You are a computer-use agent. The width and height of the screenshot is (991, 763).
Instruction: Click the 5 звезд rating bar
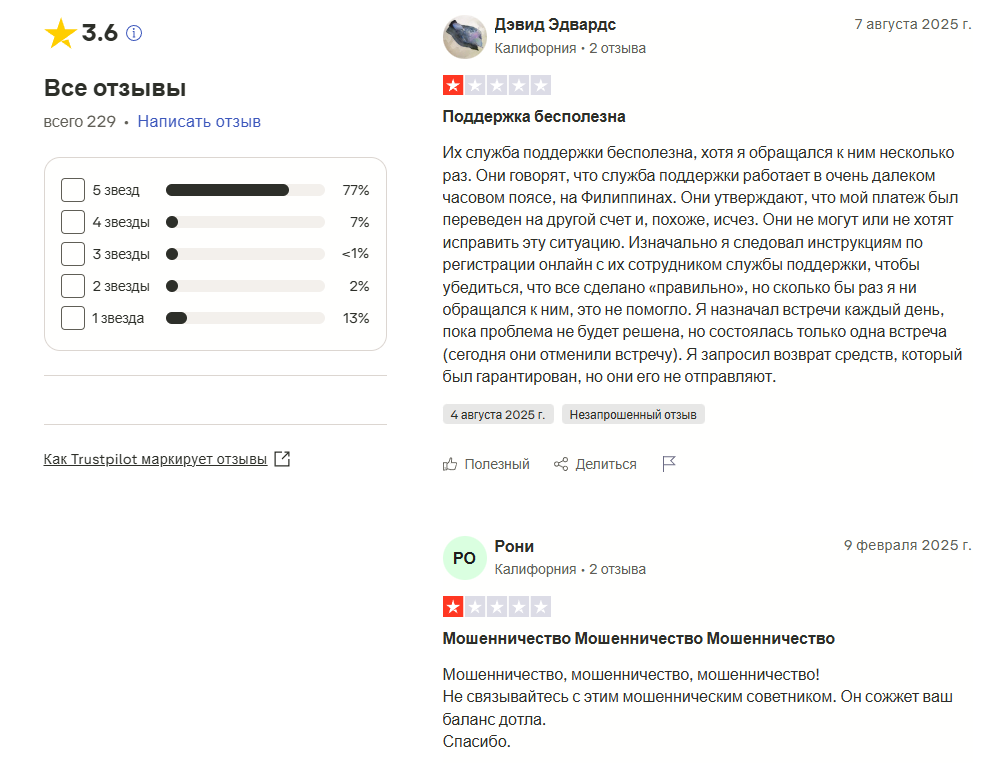tap(245, 190)
